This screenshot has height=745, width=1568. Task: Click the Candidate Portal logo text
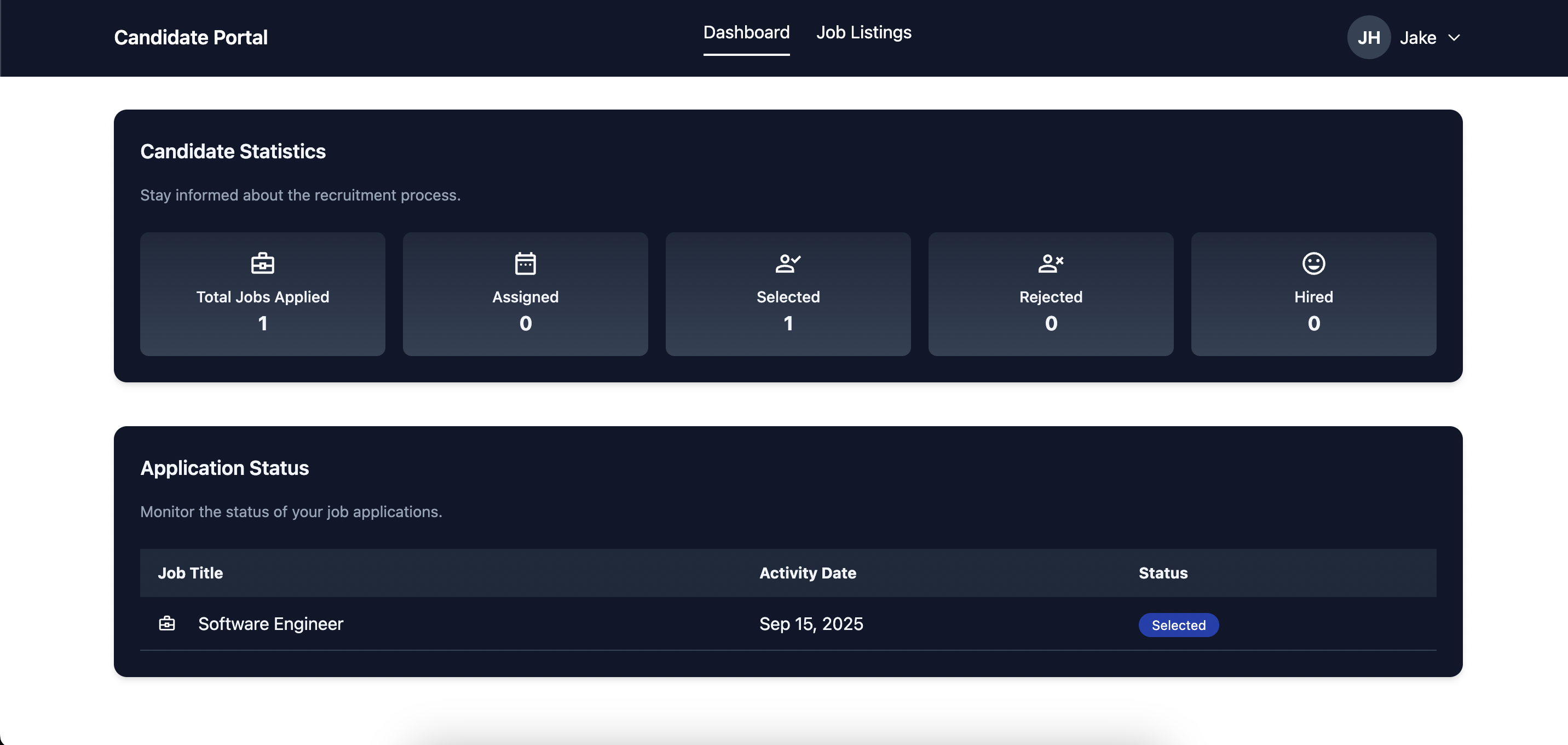click(x=191, y=38)
